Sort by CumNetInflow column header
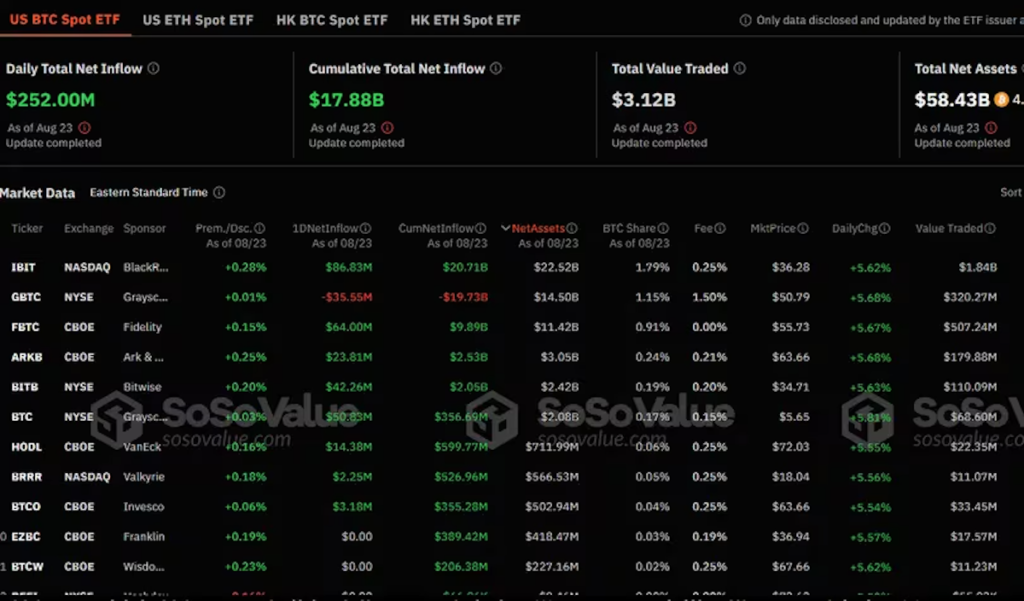The height and width of the screenshot is (601, 1024). 436,228
